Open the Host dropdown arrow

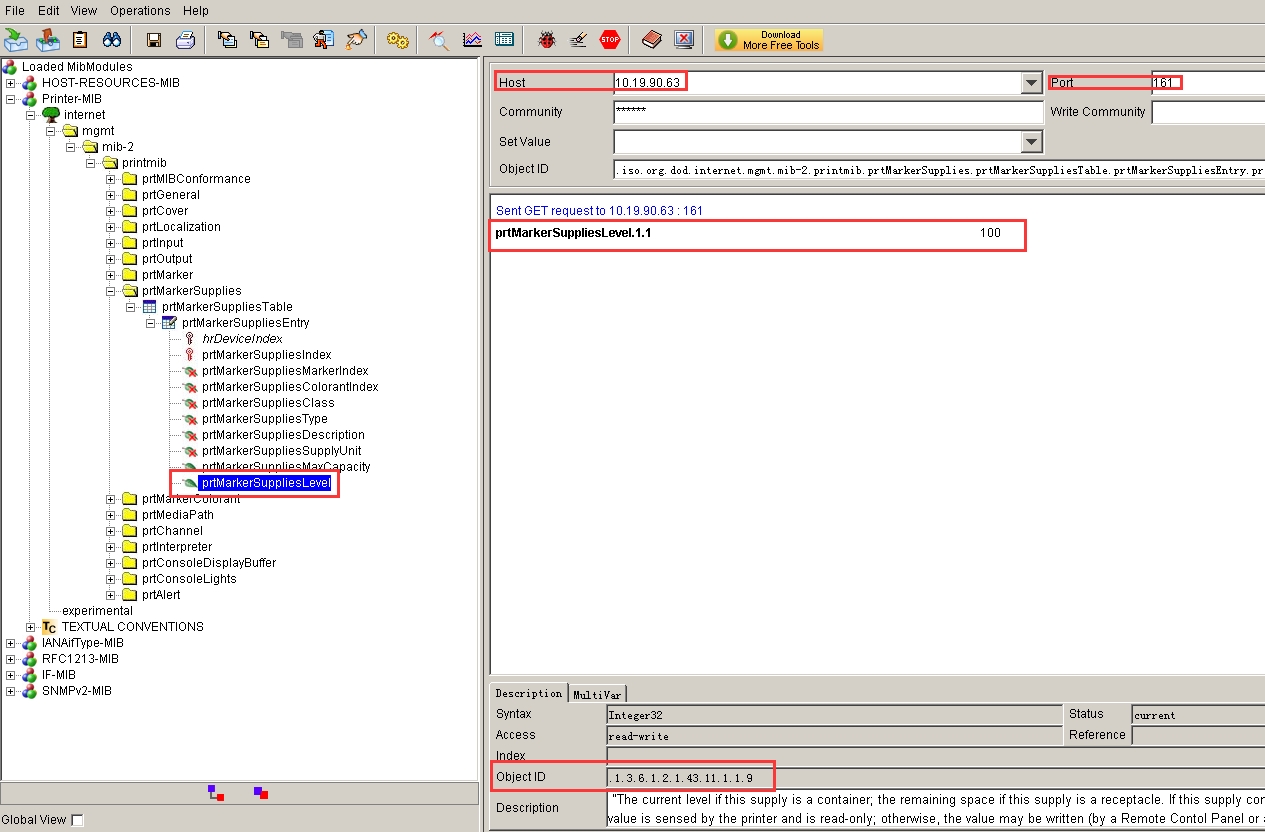pos(1032,83)
